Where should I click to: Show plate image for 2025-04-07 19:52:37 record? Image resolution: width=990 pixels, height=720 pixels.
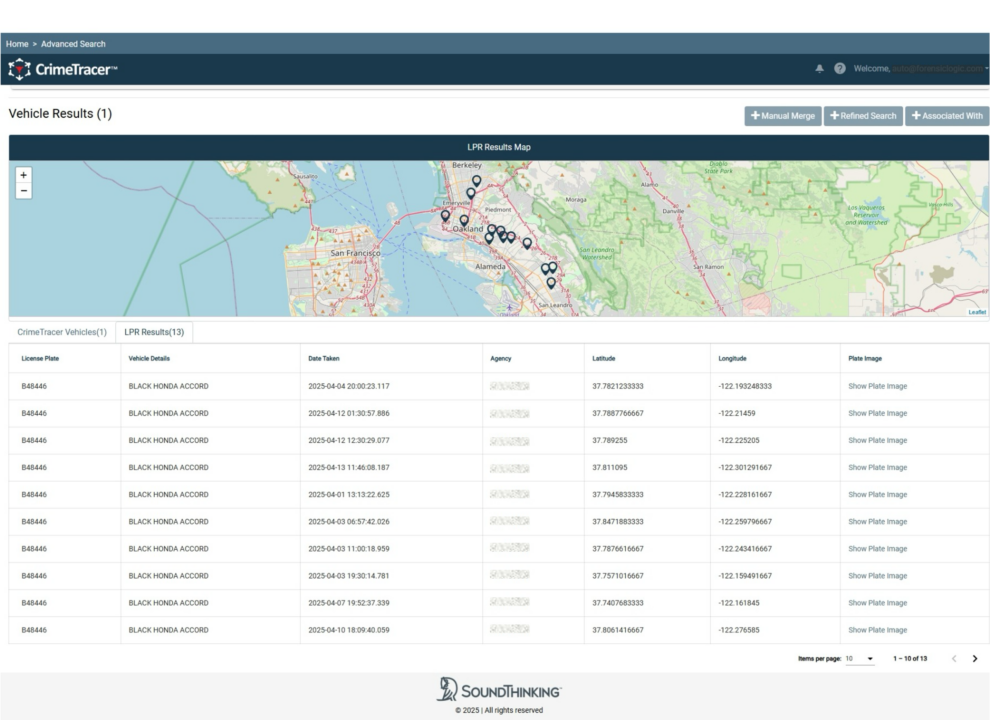[x=878, y=604]
